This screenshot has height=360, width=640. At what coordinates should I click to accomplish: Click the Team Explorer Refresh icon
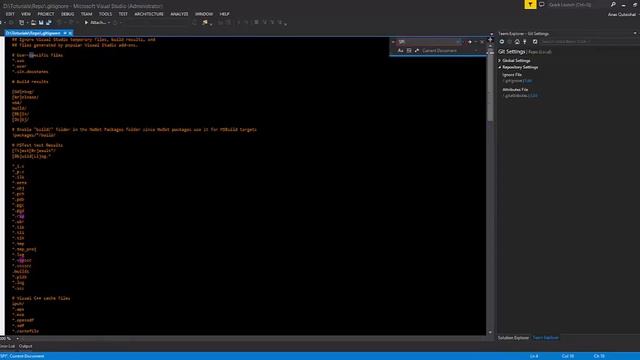point(535,42)
